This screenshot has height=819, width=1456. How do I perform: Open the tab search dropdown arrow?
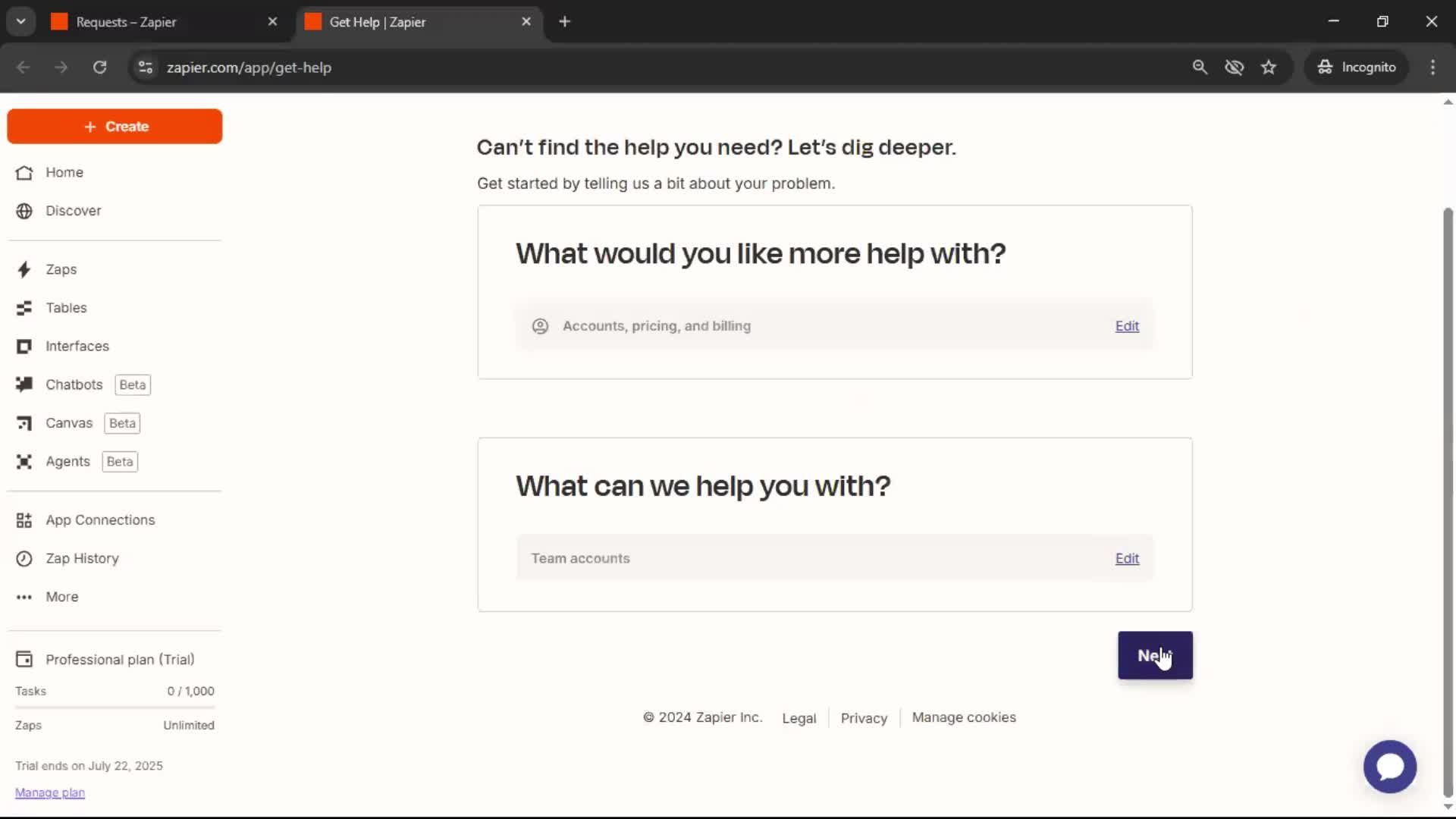pos(21,22)
